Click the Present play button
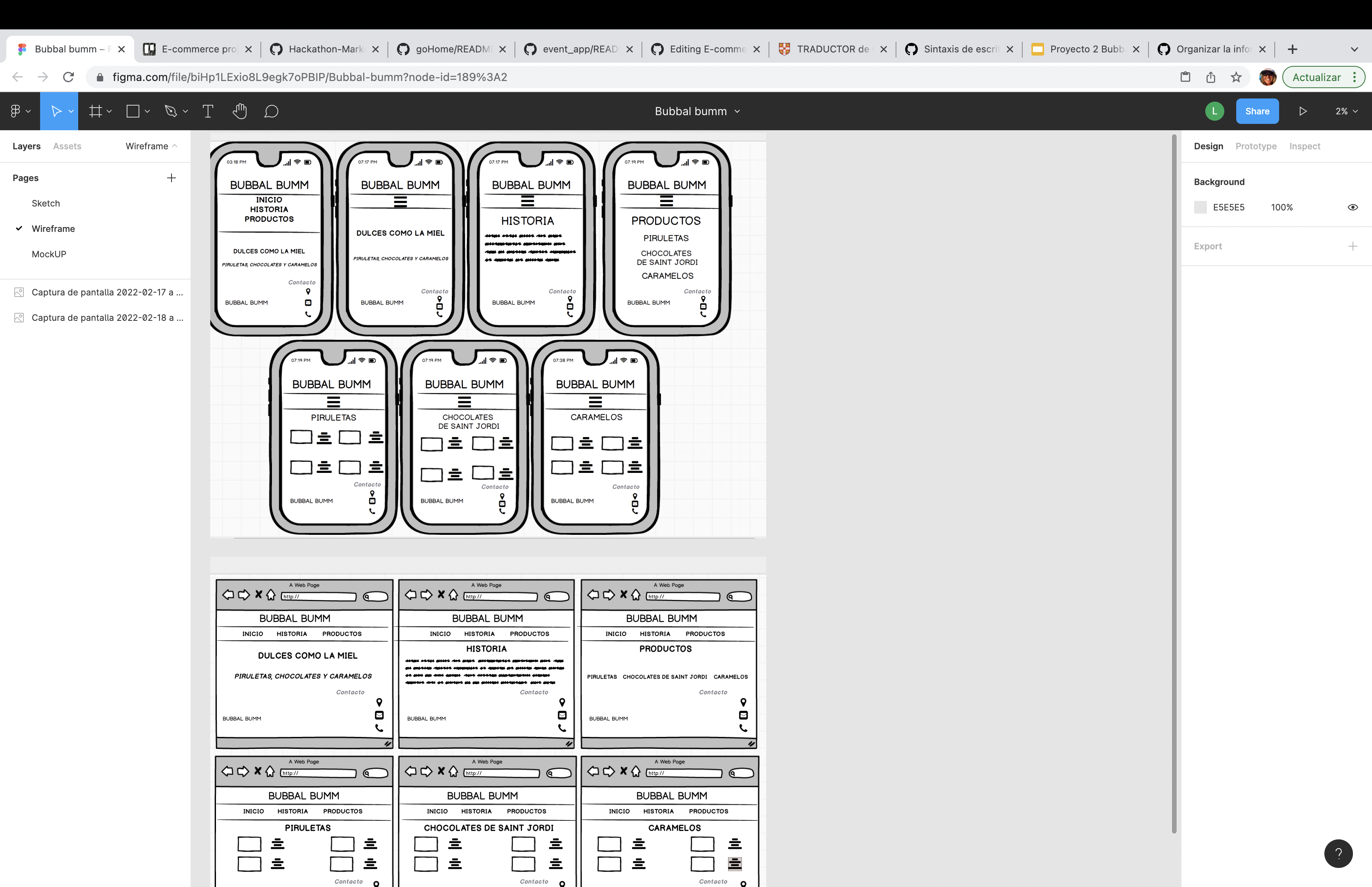The width and height of the screenshot is (1372, 887). (x=1303, y=111)
